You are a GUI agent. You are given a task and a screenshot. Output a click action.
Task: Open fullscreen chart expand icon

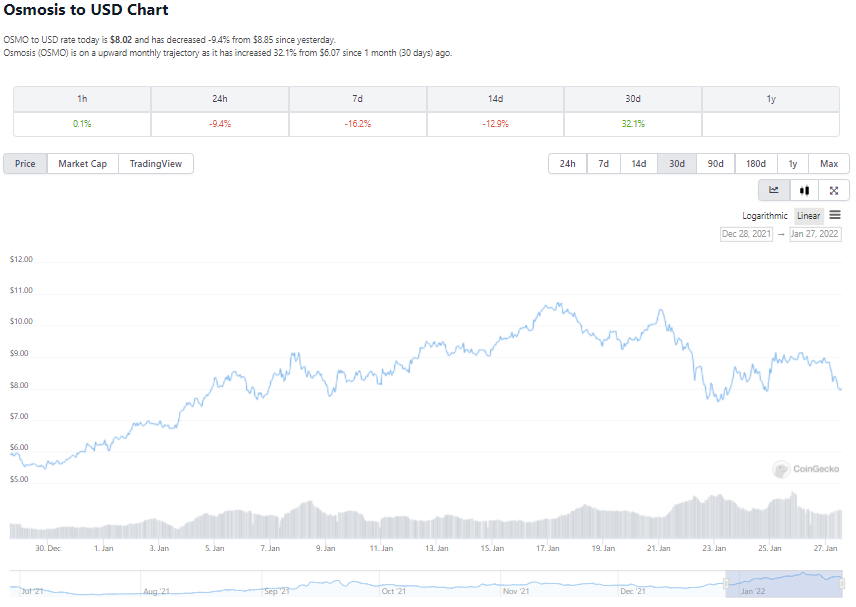coord(834,191)
